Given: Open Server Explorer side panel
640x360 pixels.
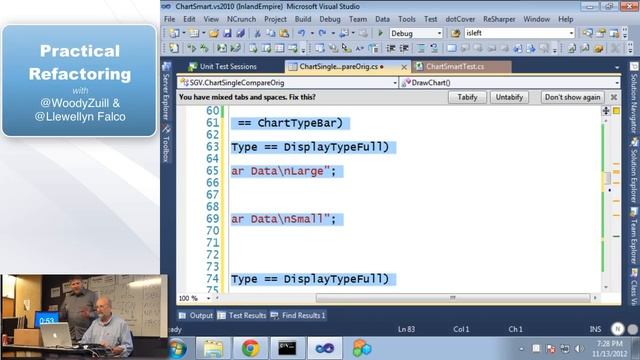Looking at the screenshot, I should pyautogui.click(x=166, y=91).
